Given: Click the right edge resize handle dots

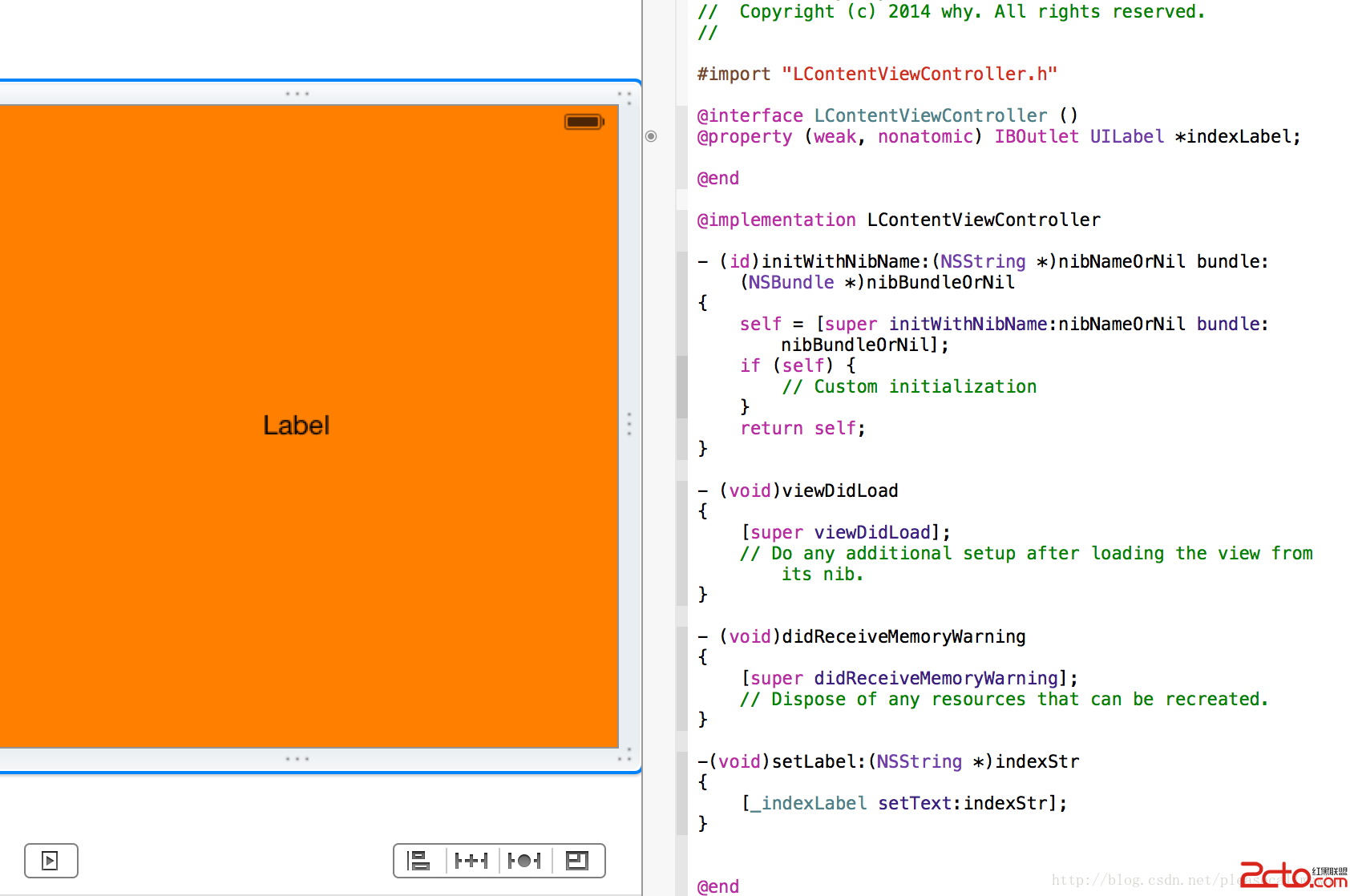Looking at the screenshot, I should 629,424.
